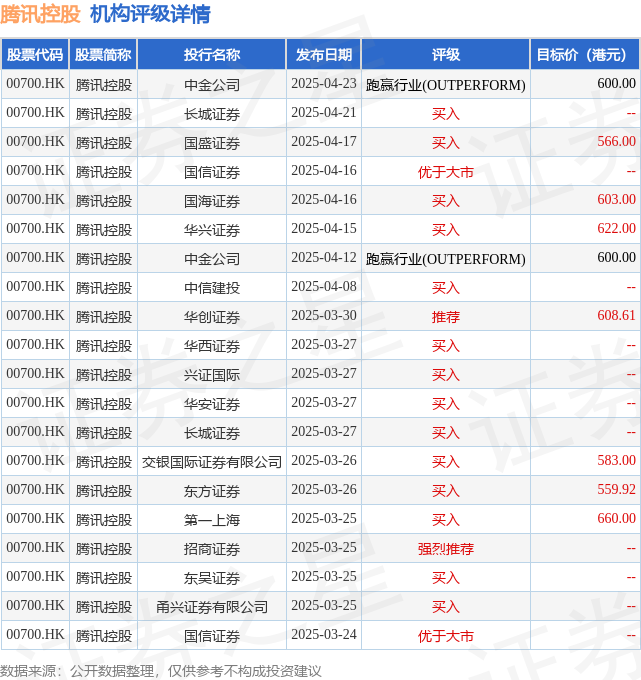
Task: Click target price 660.00
Action: click(x=616, y=518)
